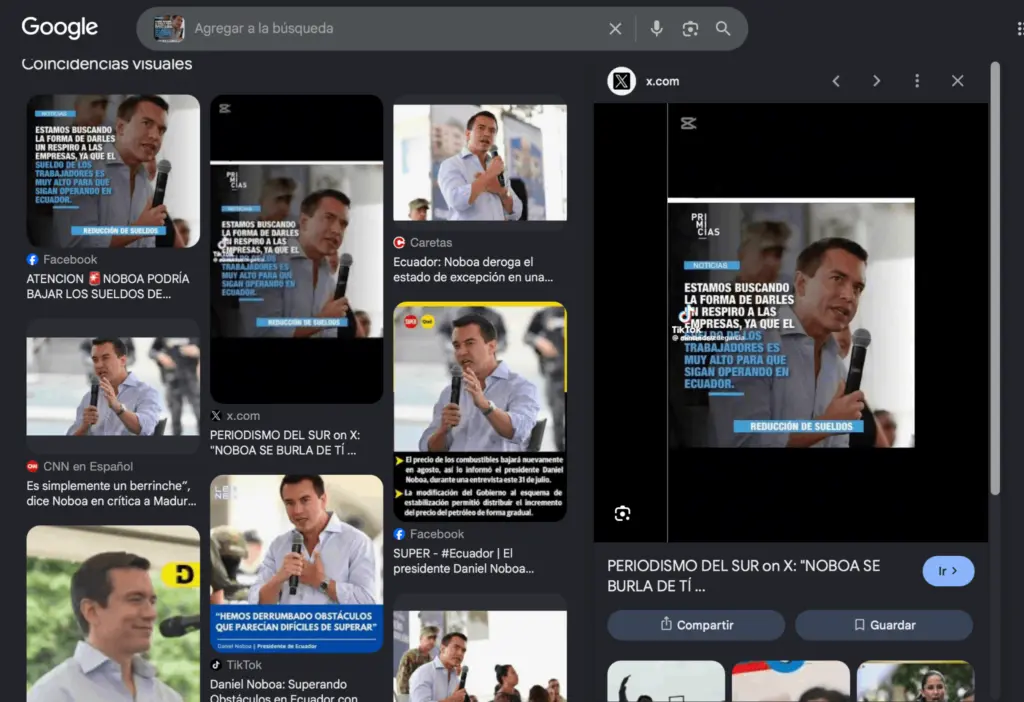
Task: Click the x.com source icon in results
Action: (216, 415)
